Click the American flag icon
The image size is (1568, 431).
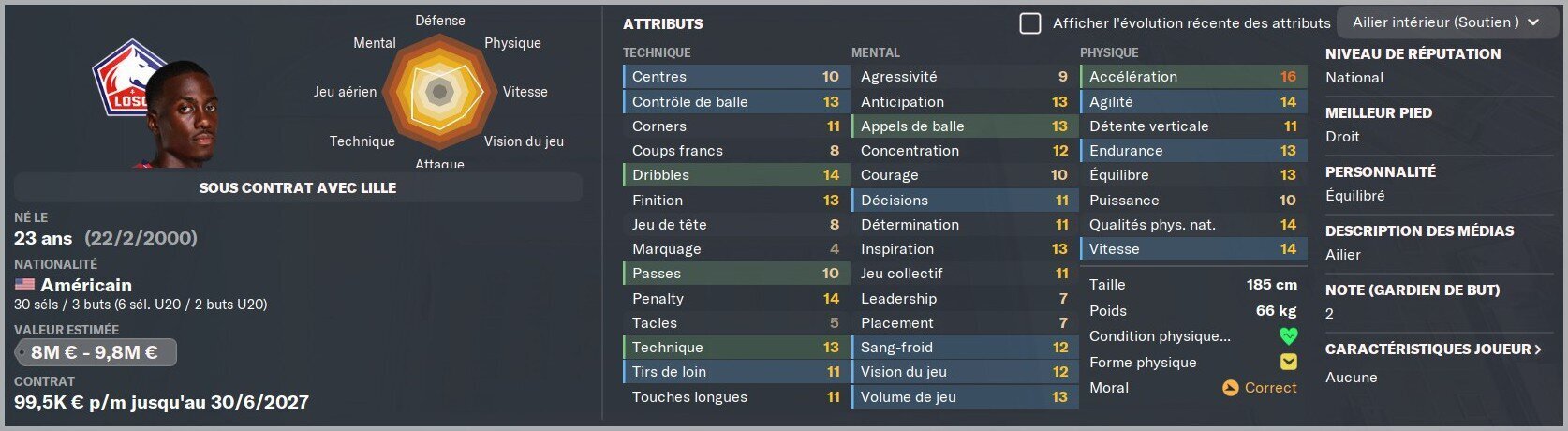click(24, 284)
